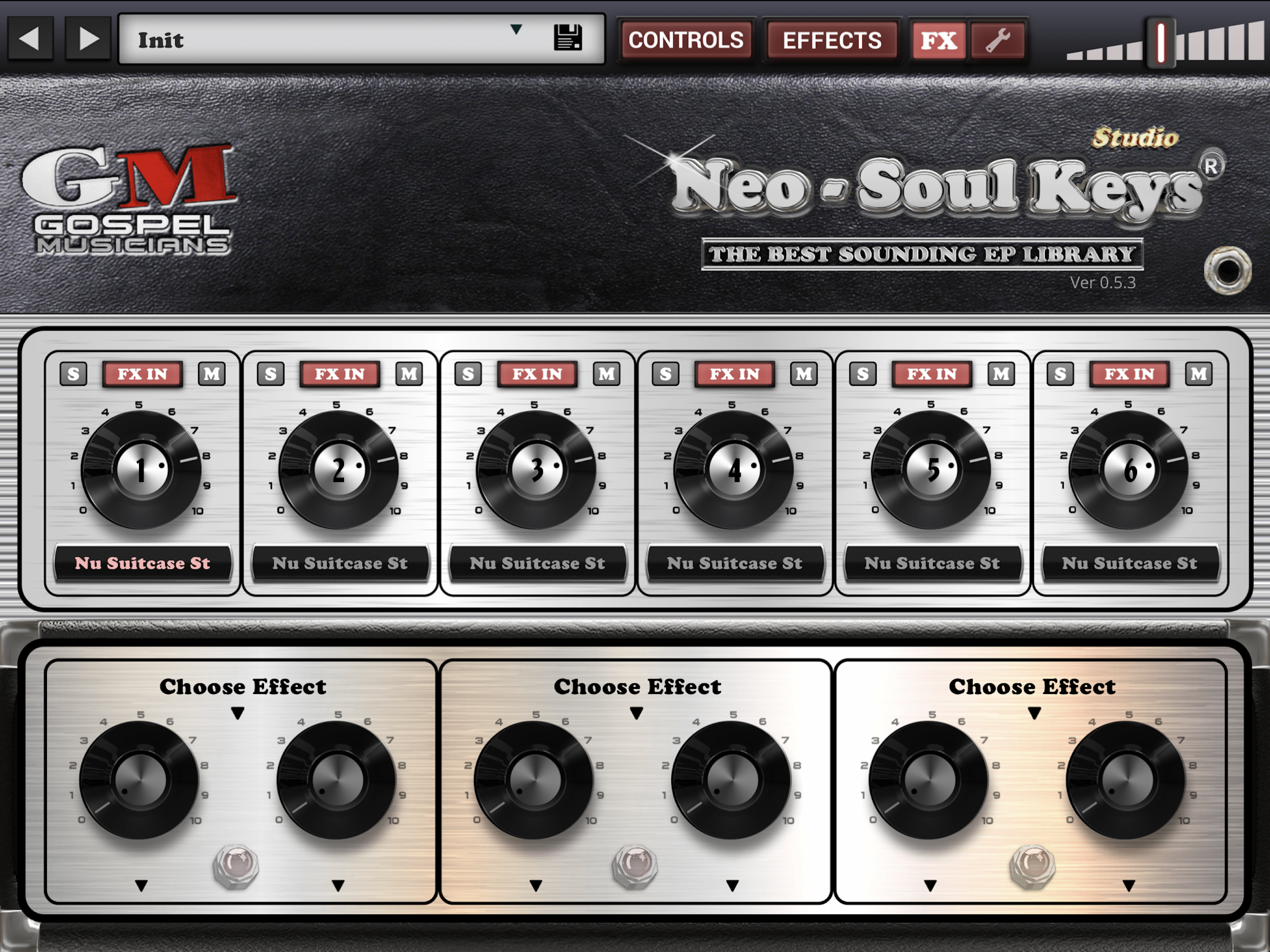
Task: Click the layer 4 volume knob
Action: pyautogui.click(x=734, y=469)
